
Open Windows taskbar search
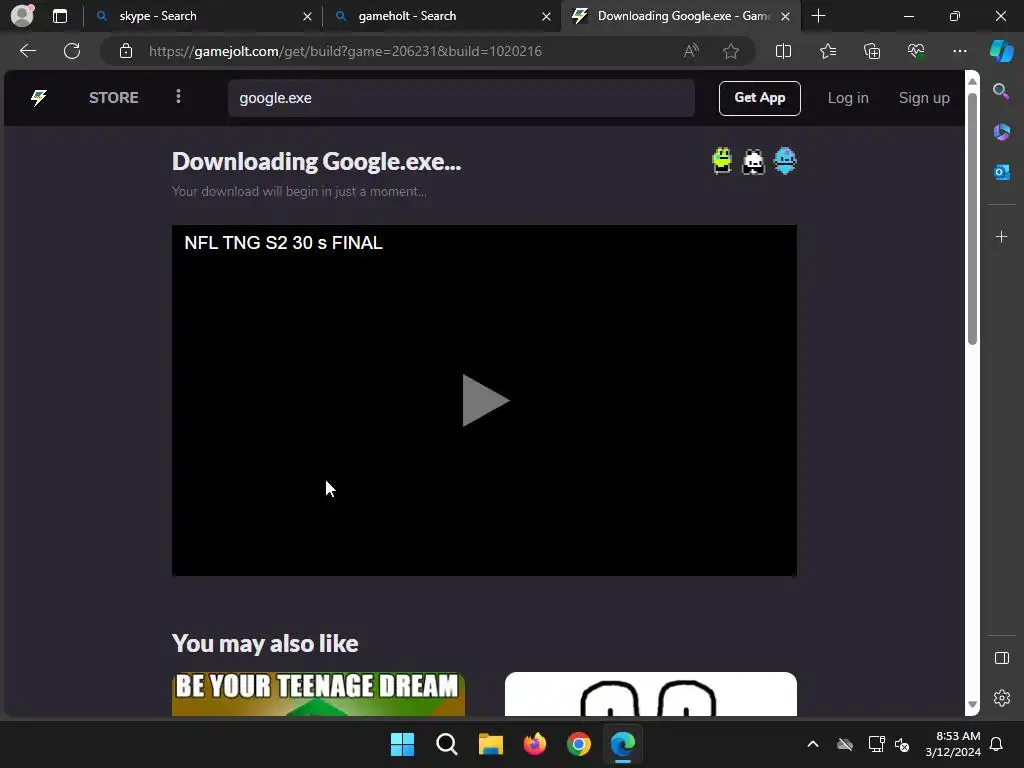pos(447,744)
